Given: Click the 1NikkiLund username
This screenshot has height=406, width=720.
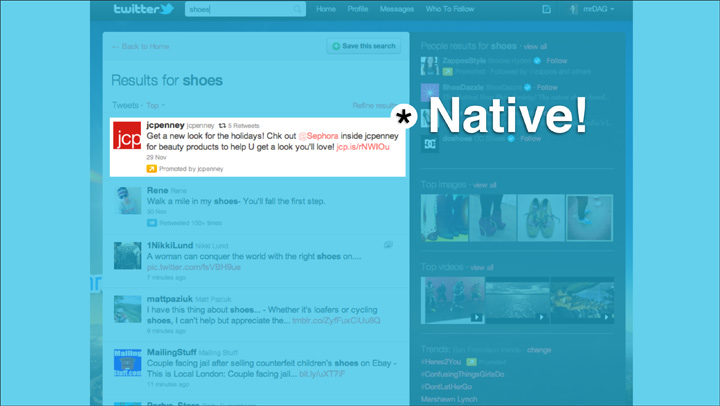Looking at the screenshot, I should point(169,245).
